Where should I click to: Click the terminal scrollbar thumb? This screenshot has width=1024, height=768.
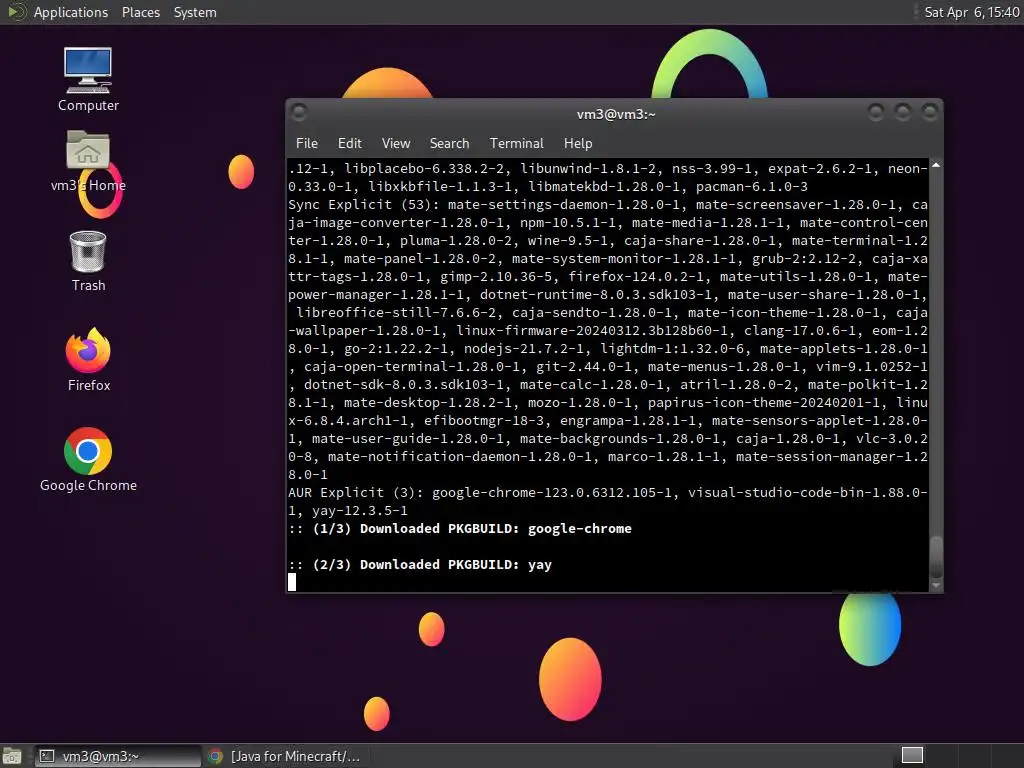tap(936, 556)
